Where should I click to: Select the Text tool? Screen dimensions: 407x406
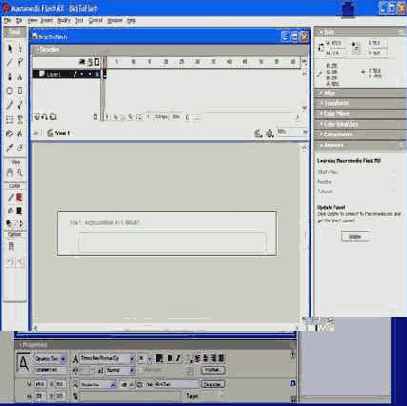(20, 77)
